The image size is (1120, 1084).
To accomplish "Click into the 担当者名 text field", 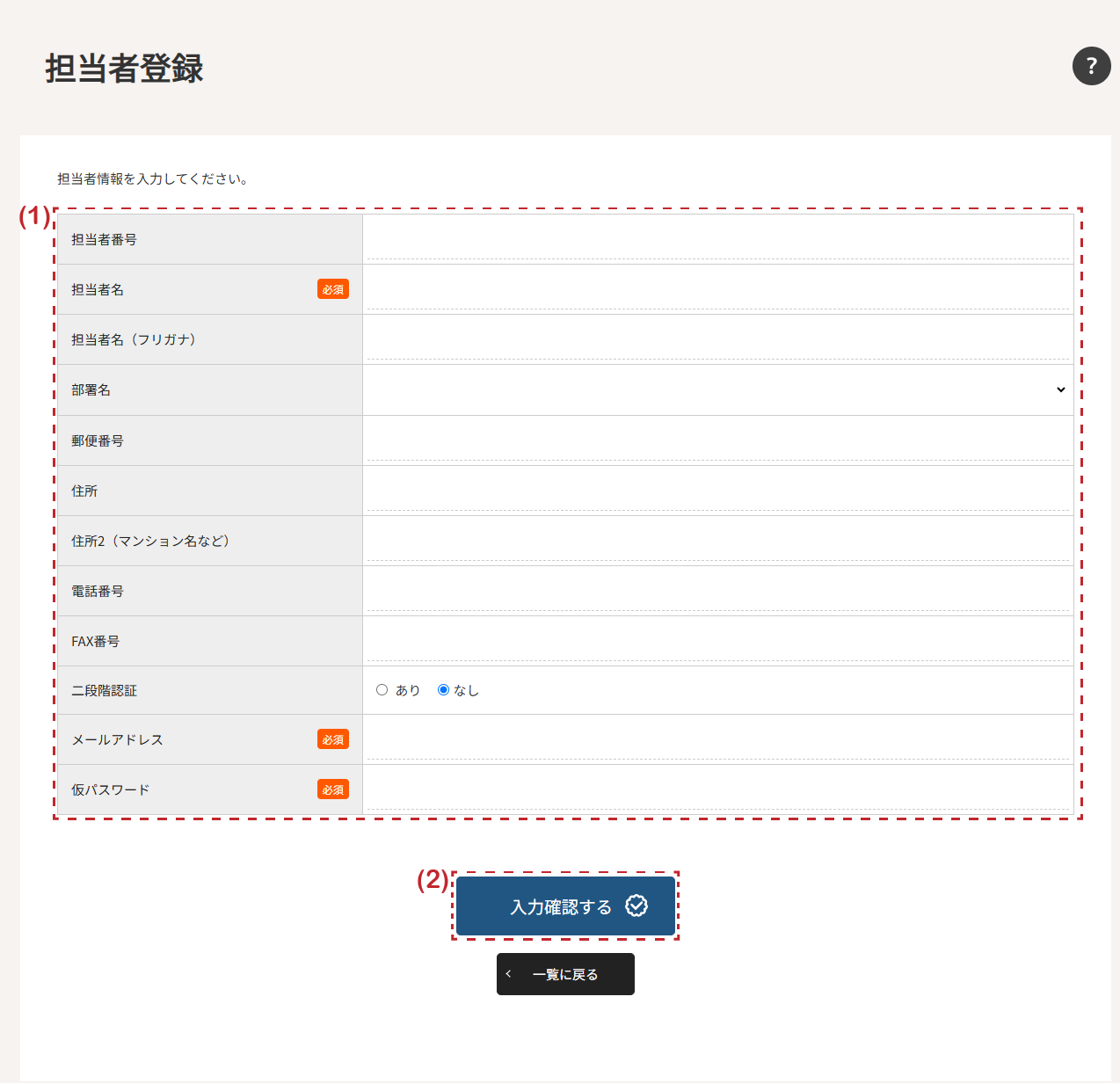I will 717,289.
